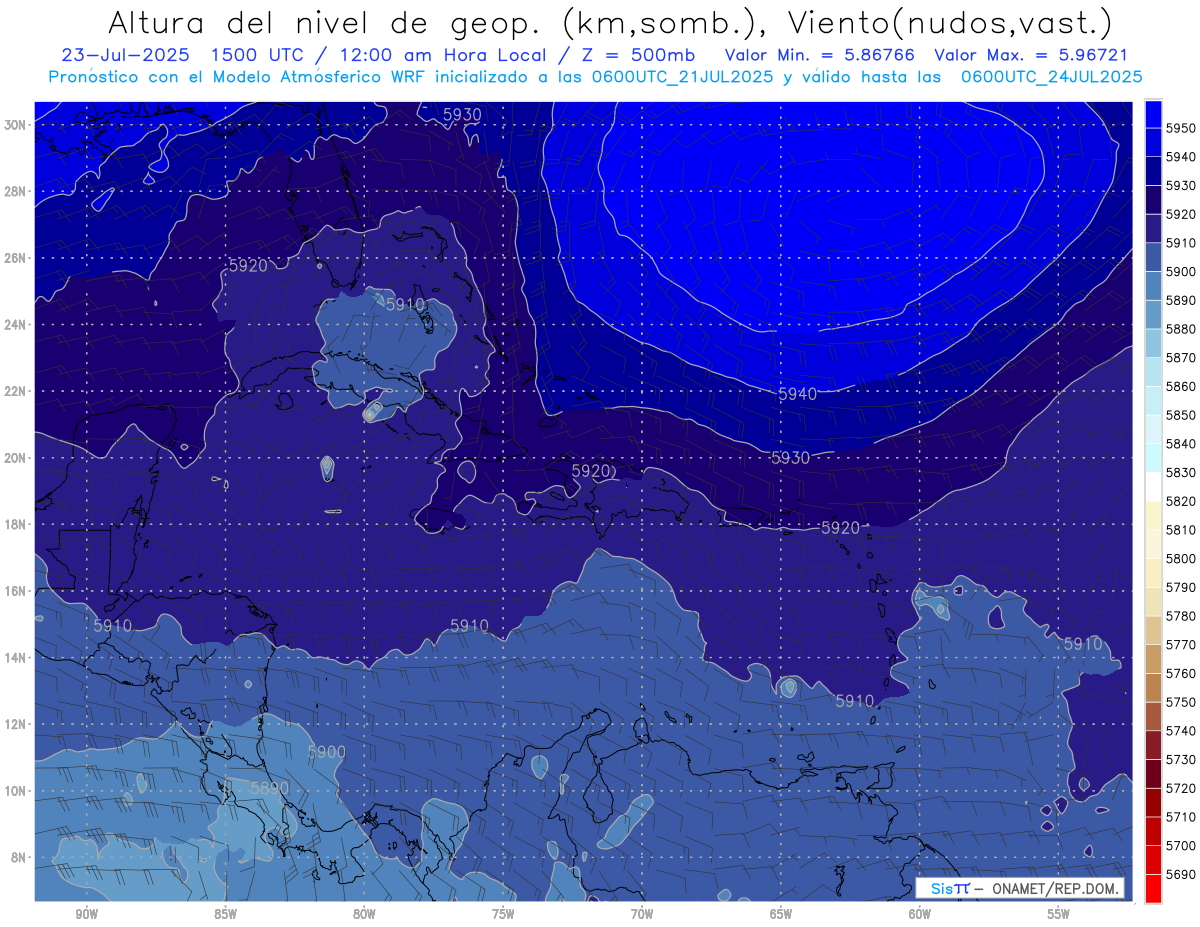Pick the bright red swatch below 5690
1200x927 pixels.
1153,888
